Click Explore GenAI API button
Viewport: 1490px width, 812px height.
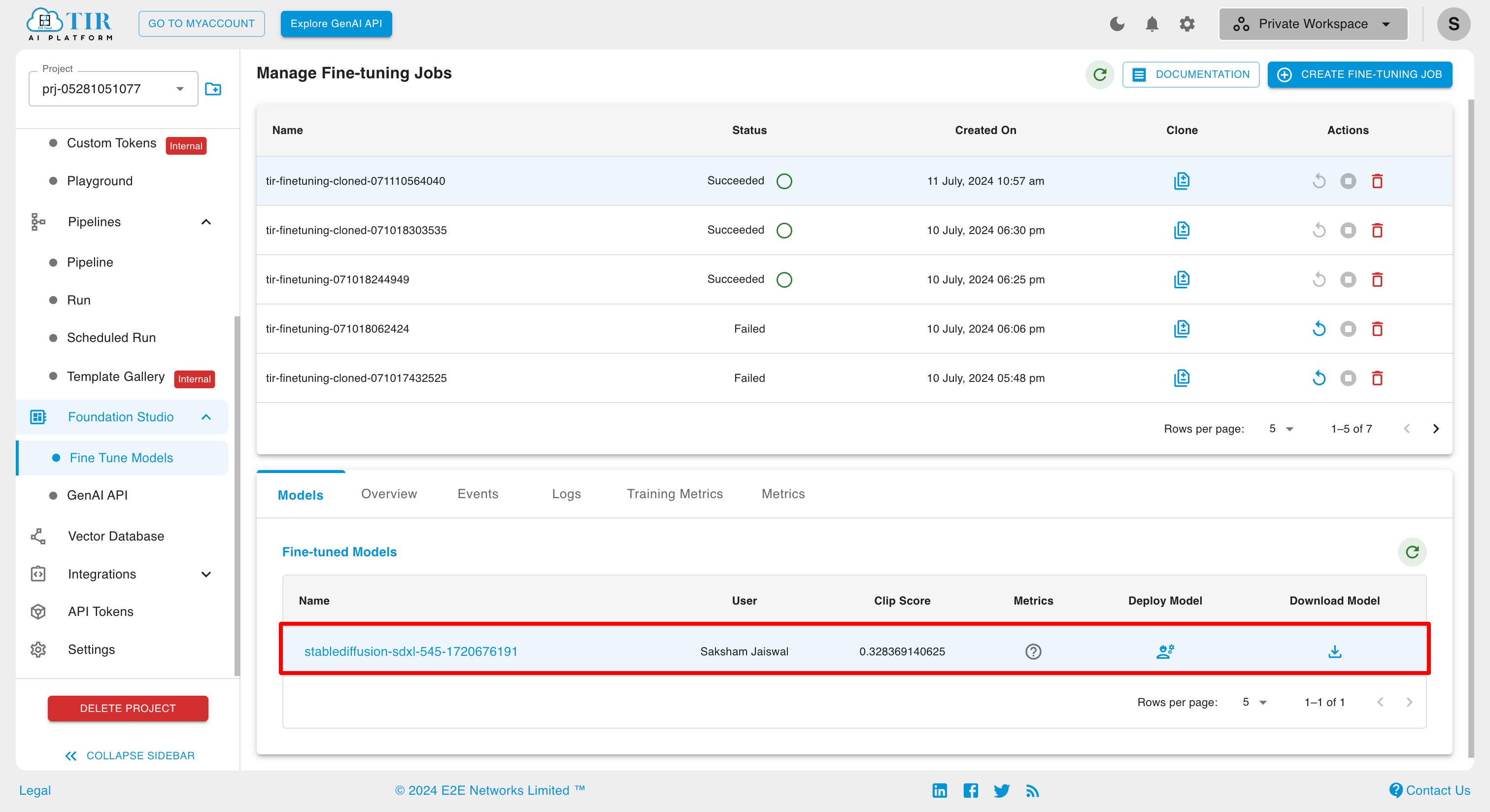click(336, 24)
